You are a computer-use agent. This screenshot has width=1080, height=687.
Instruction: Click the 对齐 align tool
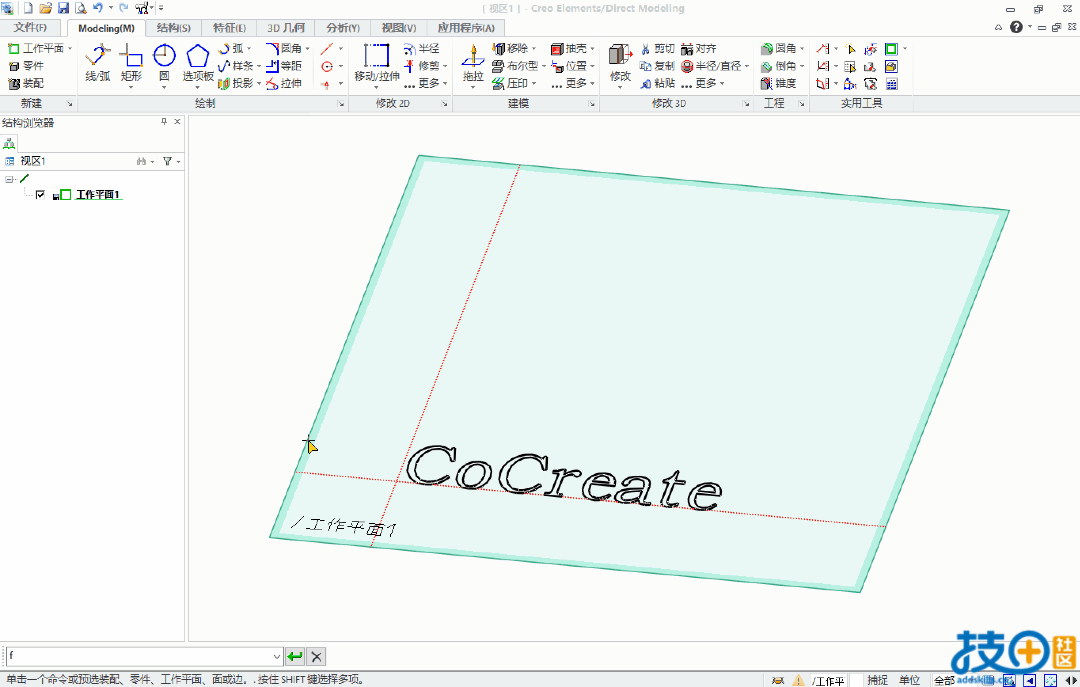(x=698, y=48)
